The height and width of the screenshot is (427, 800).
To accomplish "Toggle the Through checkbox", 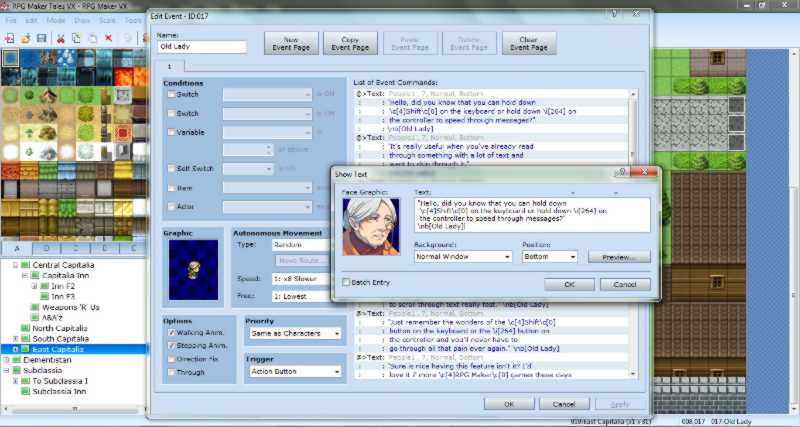I will [x=170, y=371].
